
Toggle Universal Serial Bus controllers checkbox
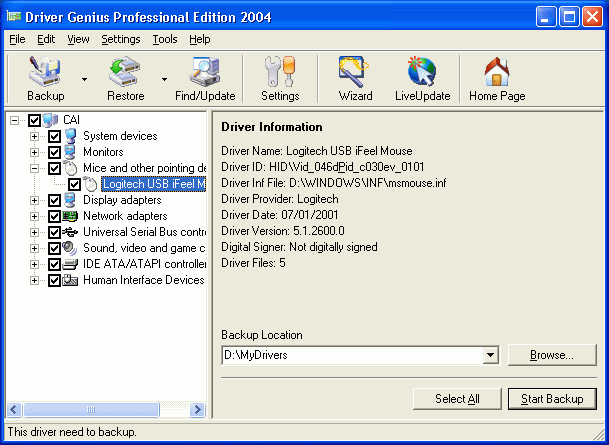pos(54,232)
